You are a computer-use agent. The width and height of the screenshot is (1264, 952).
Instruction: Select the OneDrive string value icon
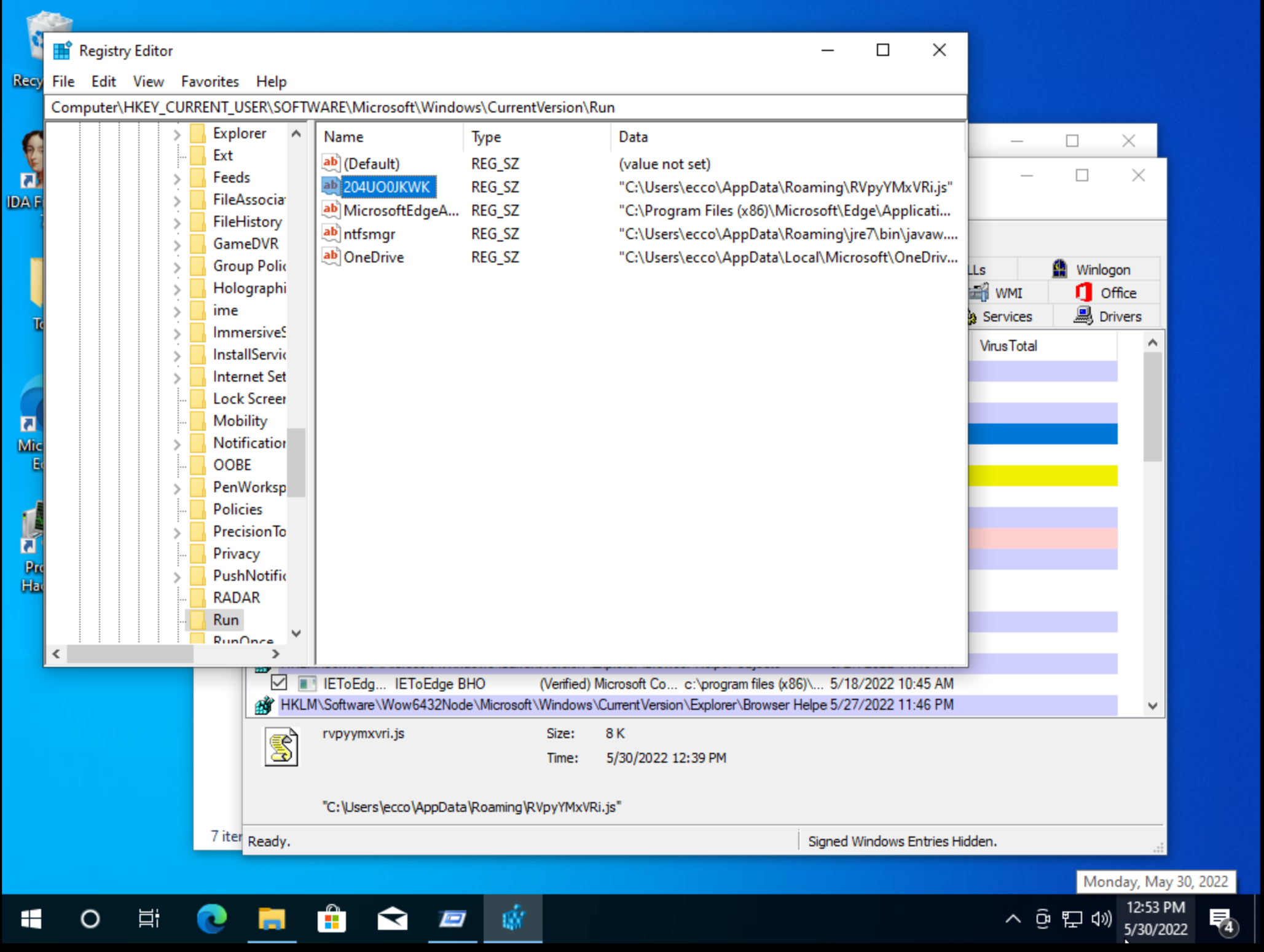pyautogui.click(x=331, y=256)
